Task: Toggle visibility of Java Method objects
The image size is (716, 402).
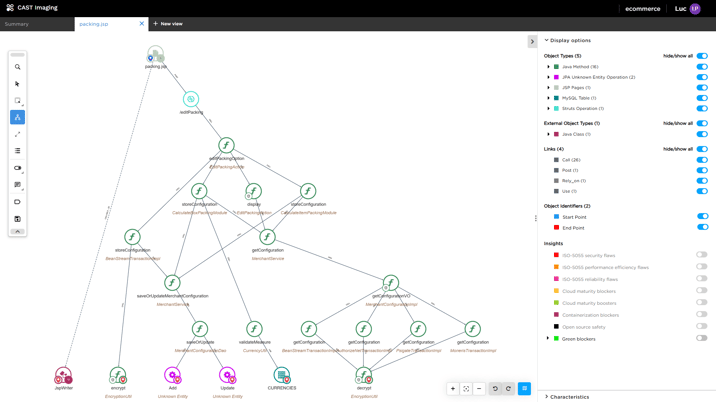Action: 702,67
